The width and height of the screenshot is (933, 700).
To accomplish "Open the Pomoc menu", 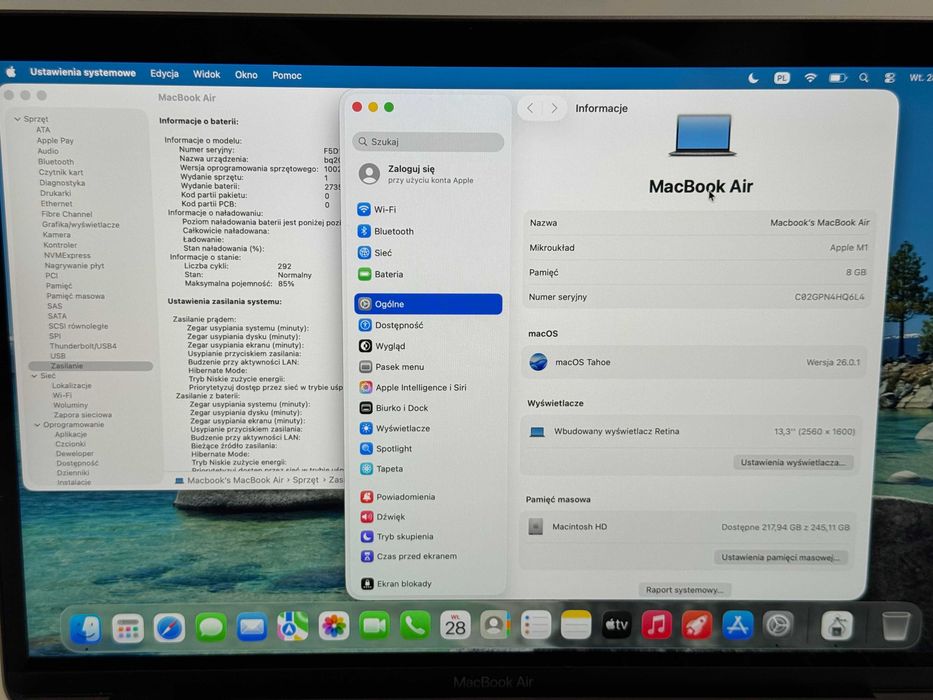I will (x=287, y=76).
